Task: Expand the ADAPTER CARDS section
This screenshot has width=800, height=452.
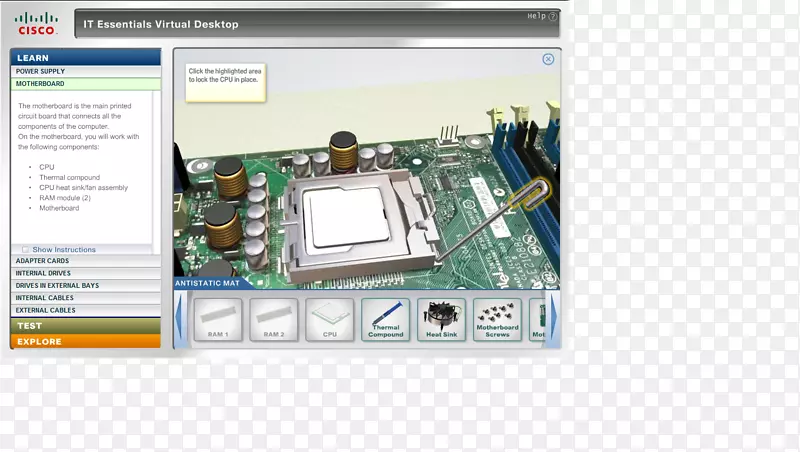Action: (x=86, y=261)
